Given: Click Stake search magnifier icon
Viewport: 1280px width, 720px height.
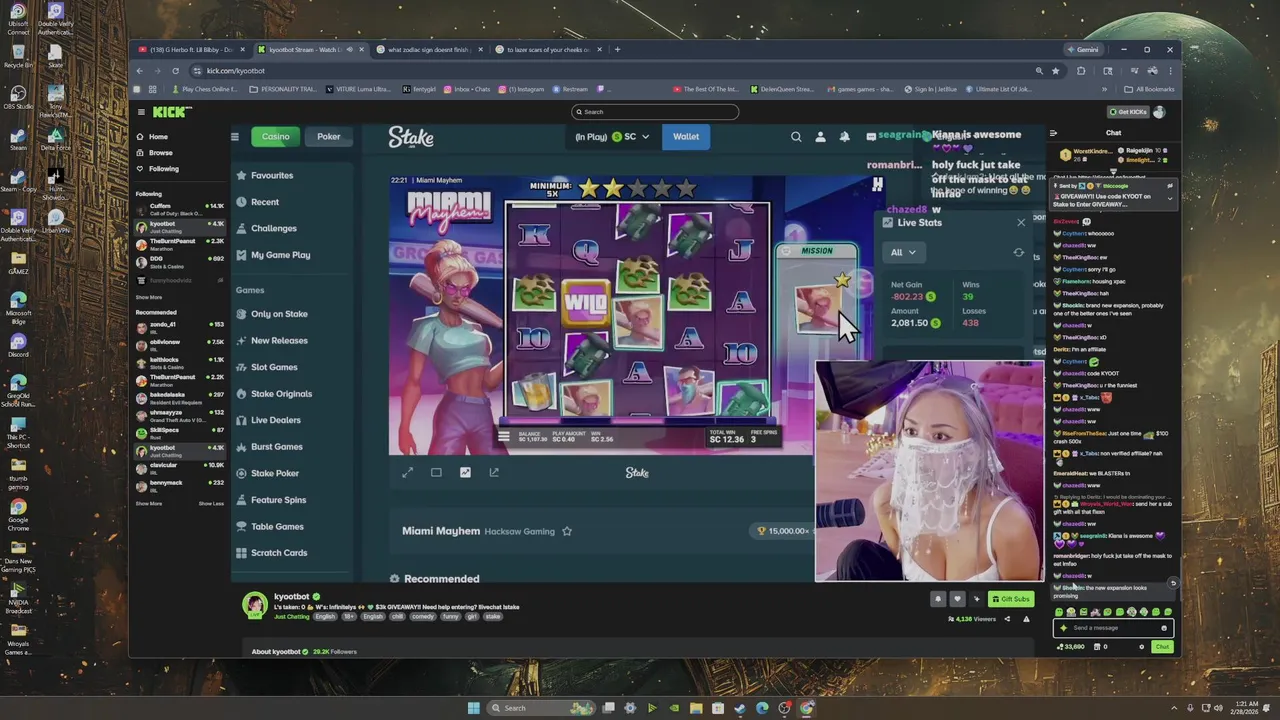Looking at the screenshot, I should tap(796, 137).
